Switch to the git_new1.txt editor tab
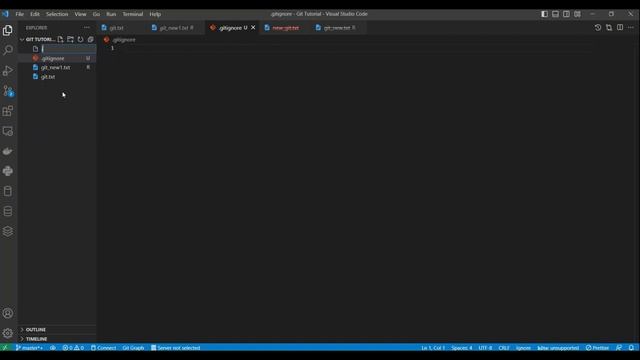 [x=176, y=28]
